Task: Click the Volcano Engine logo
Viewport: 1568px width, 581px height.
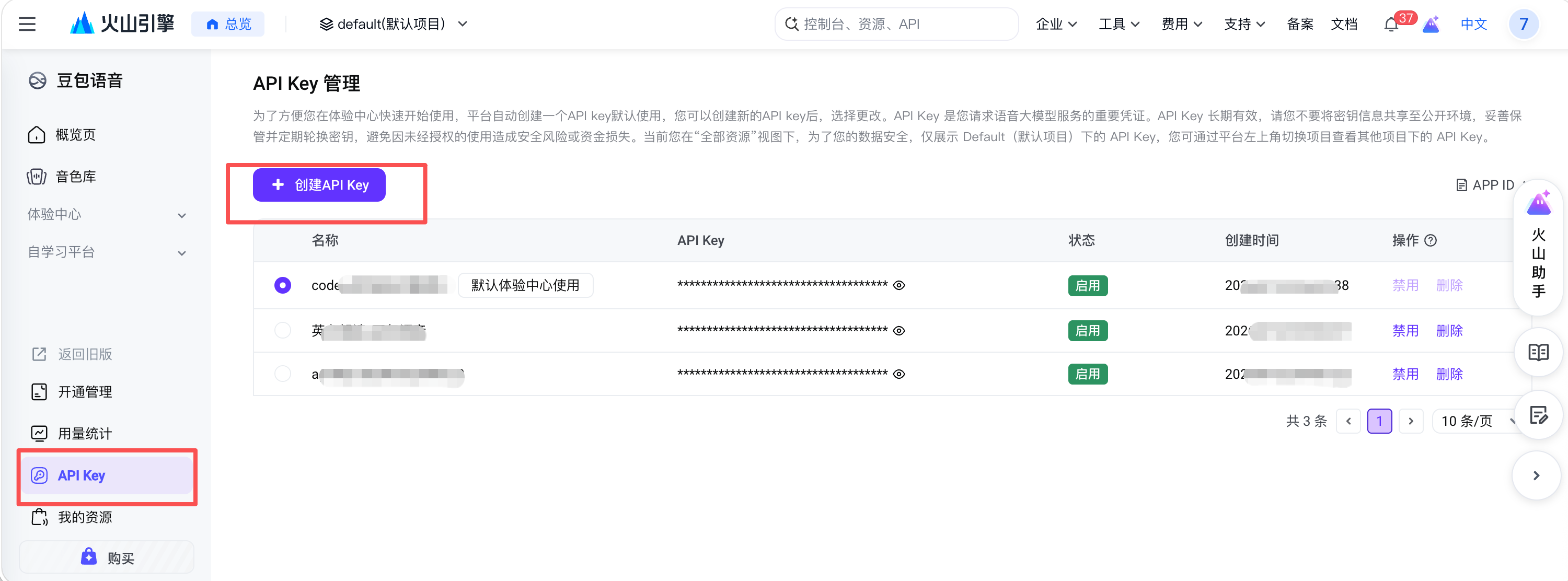Action: 122,24
